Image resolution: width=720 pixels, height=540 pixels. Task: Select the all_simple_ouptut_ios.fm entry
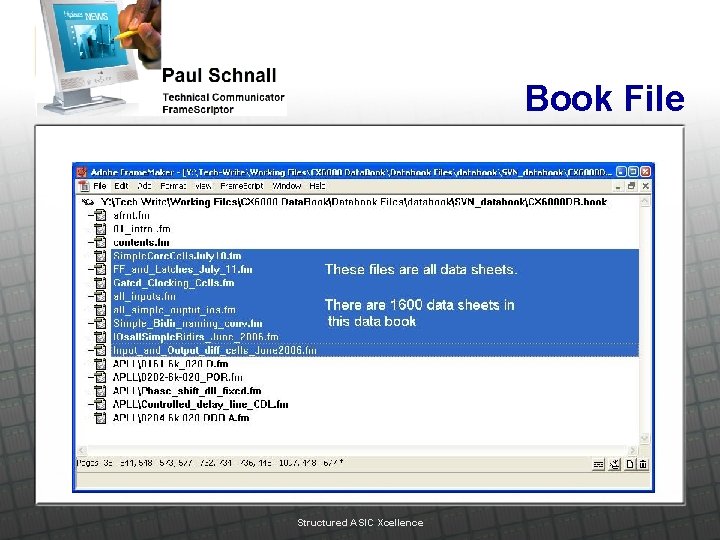tap(174, 310)
